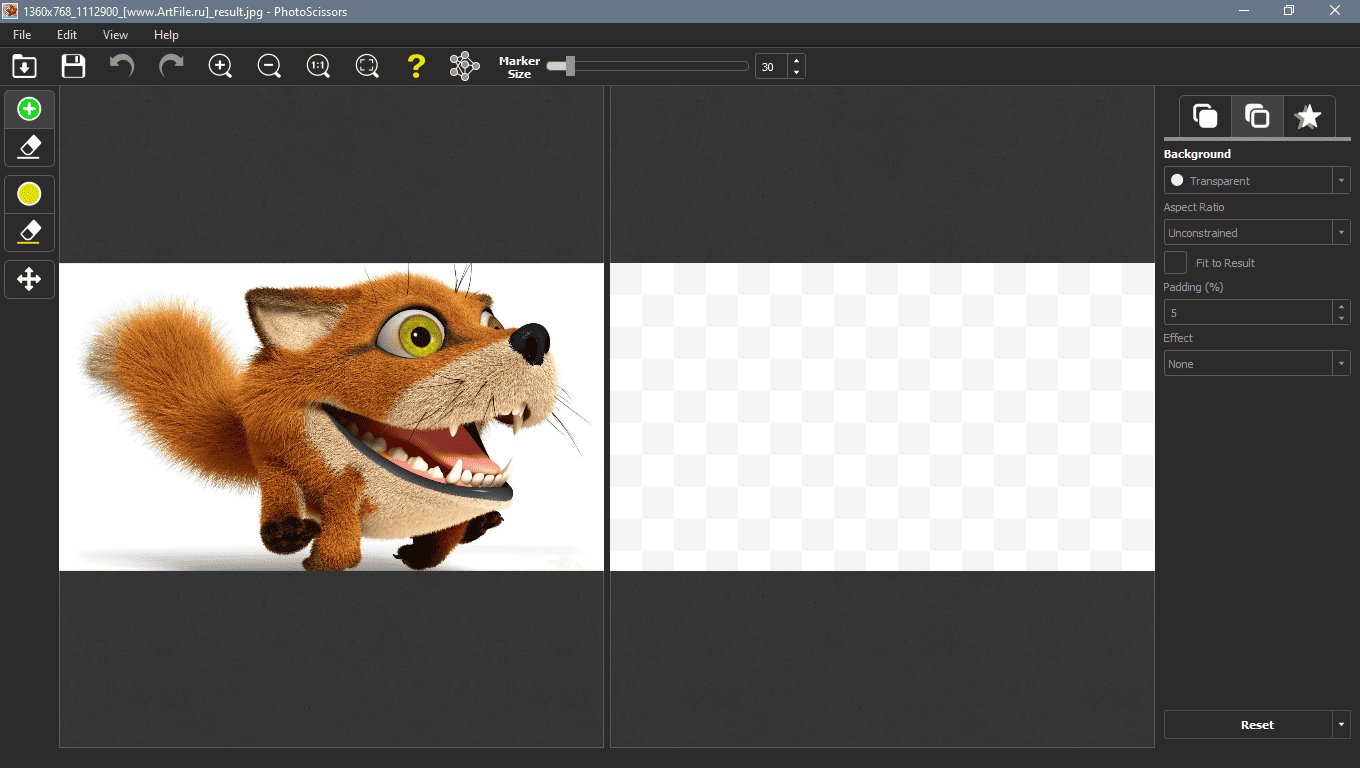Open the View menu
This screenshot has width=1360, height=768.
[115, 35]
